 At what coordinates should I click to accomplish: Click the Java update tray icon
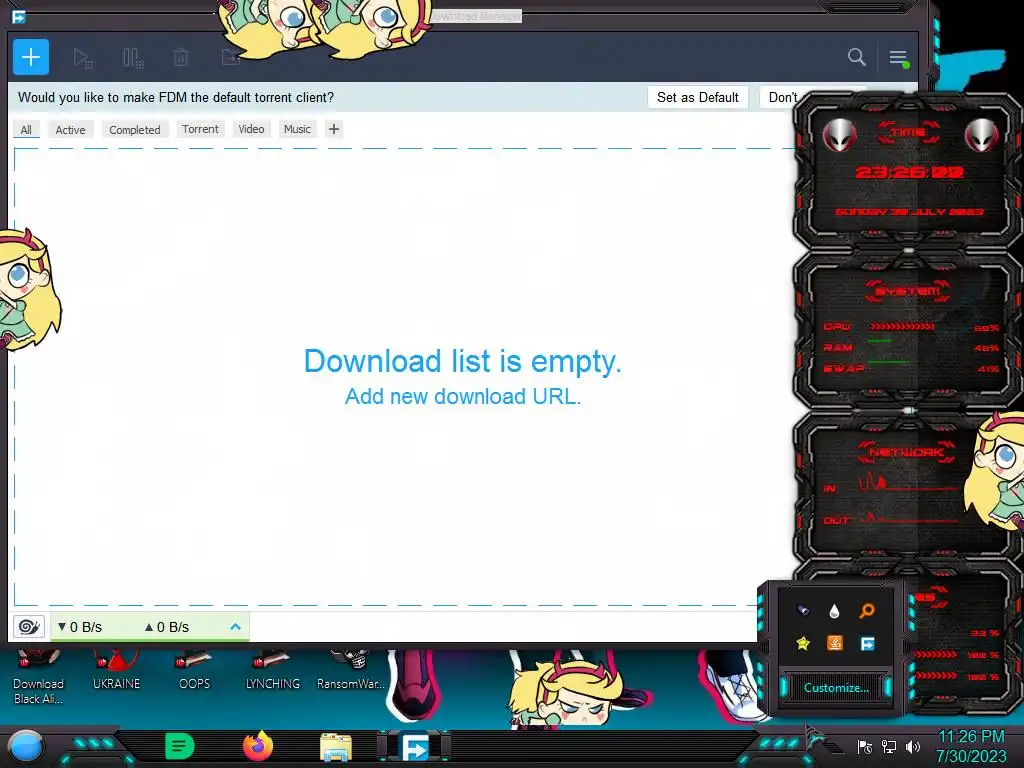[x=835, y=643]
